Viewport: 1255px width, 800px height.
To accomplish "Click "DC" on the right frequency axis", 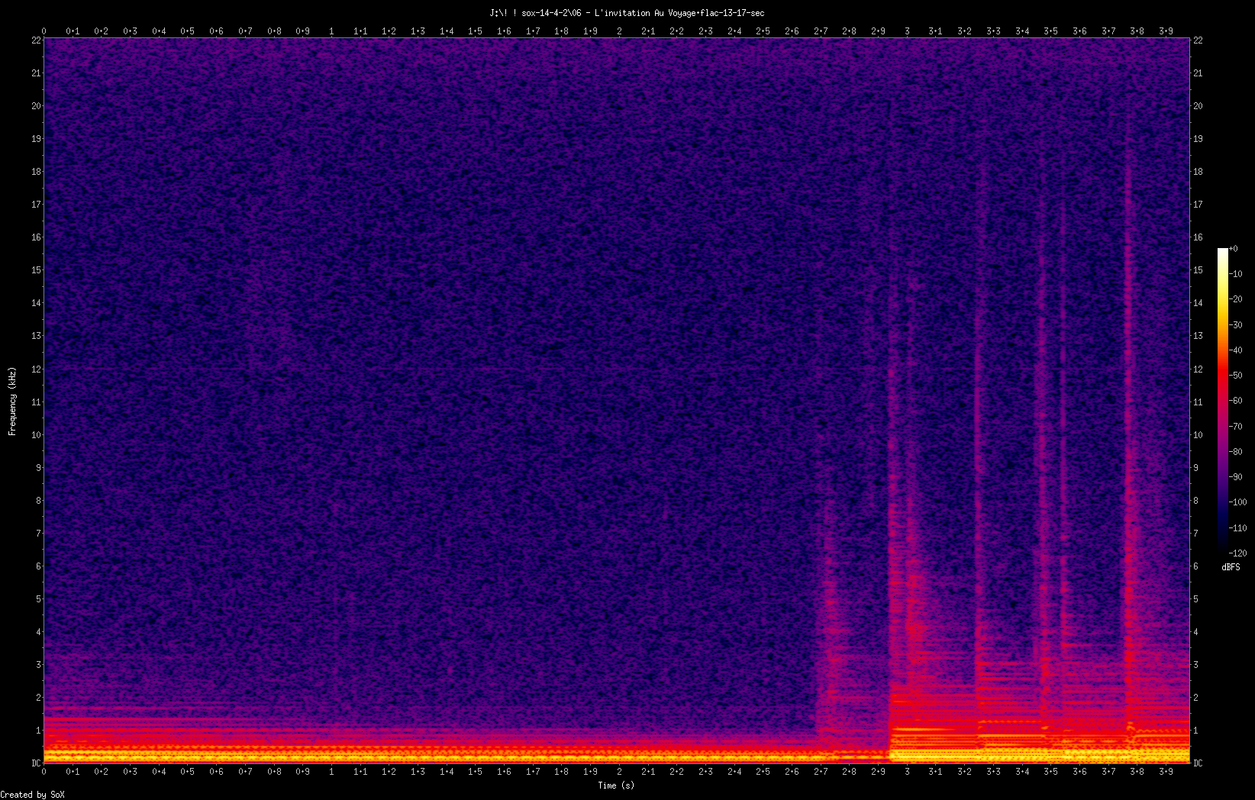I will coord(1198,763).
